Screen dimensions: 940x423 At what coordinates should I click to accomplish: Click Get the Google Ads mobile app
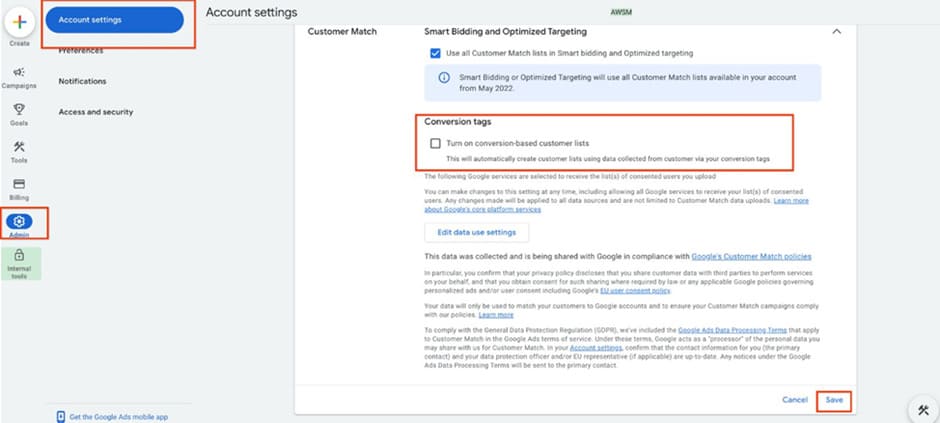click(117, 417)
